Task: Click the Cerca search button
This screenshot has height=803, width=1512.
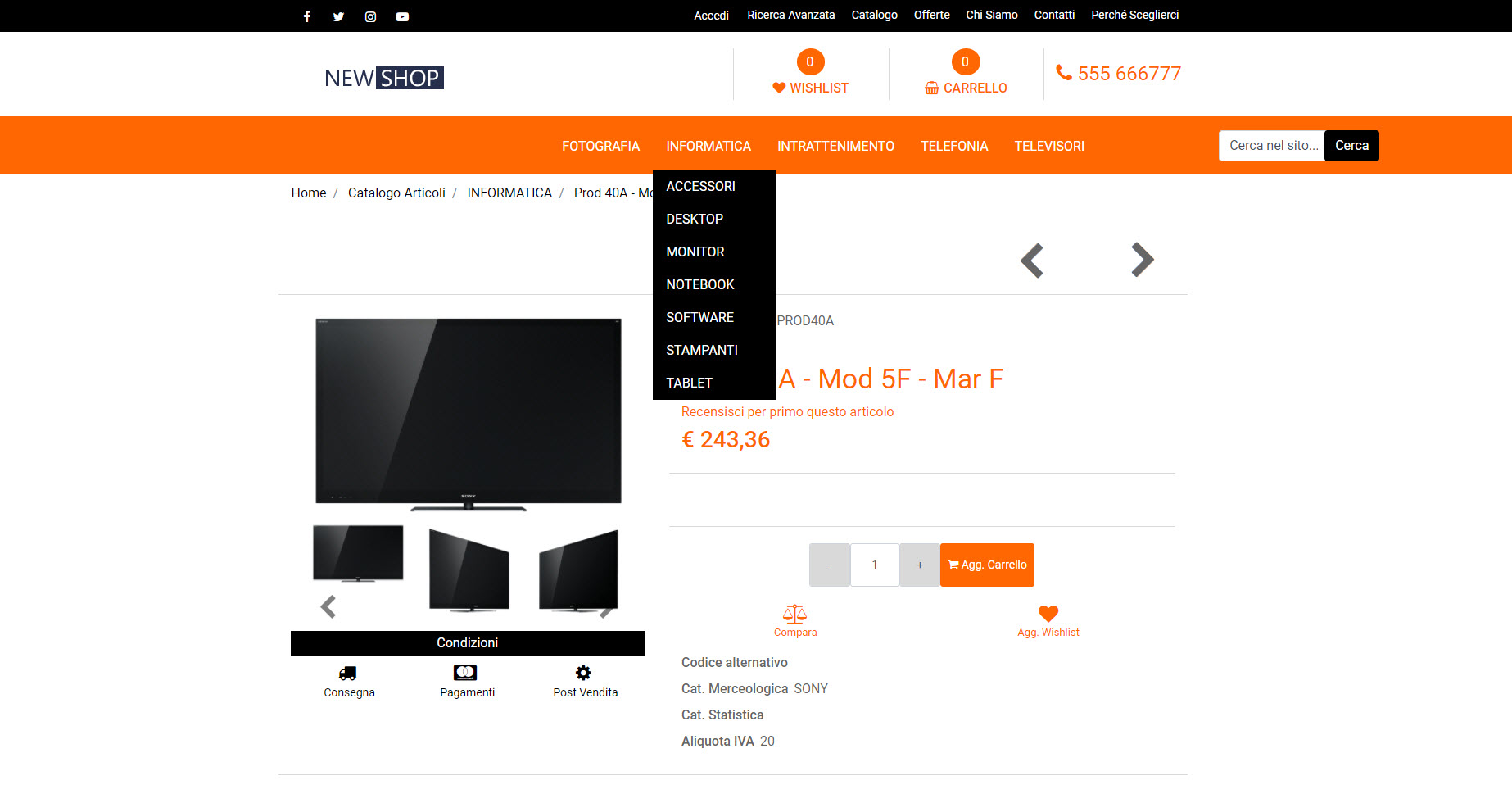Action: click(1351, 146)
